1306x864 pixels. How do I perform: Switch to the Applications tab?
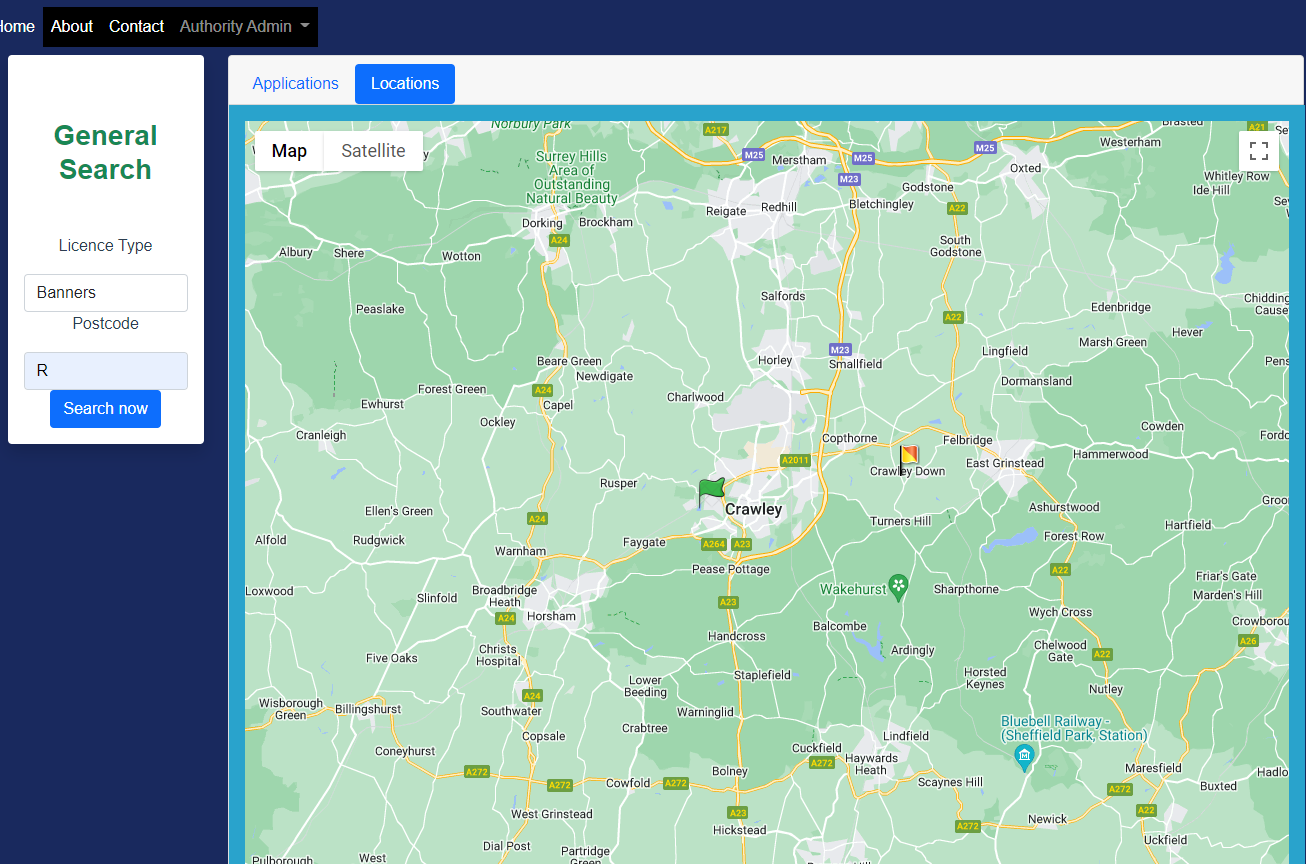295,84
